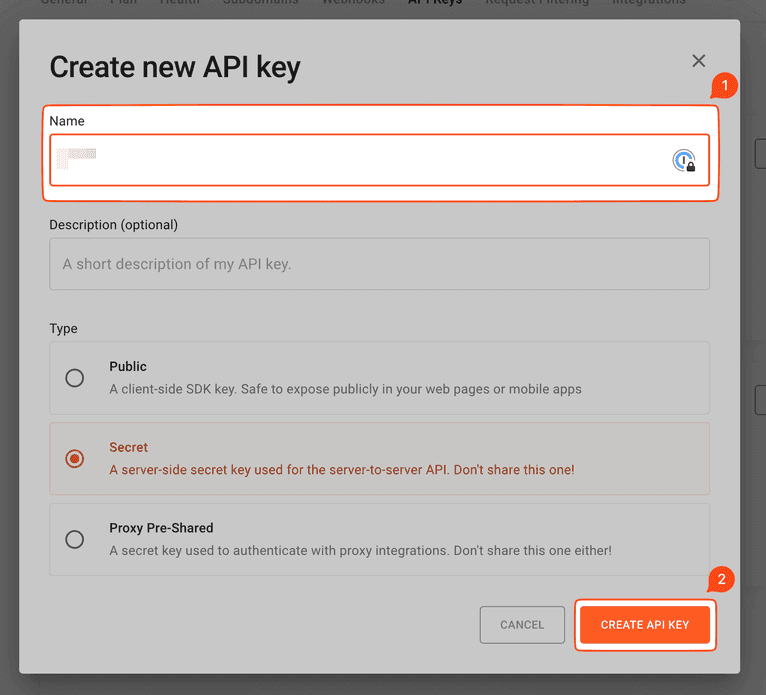Close the Create new API key dialog
Viewport: 766px width, 695px height.
(x=699, y=61)
